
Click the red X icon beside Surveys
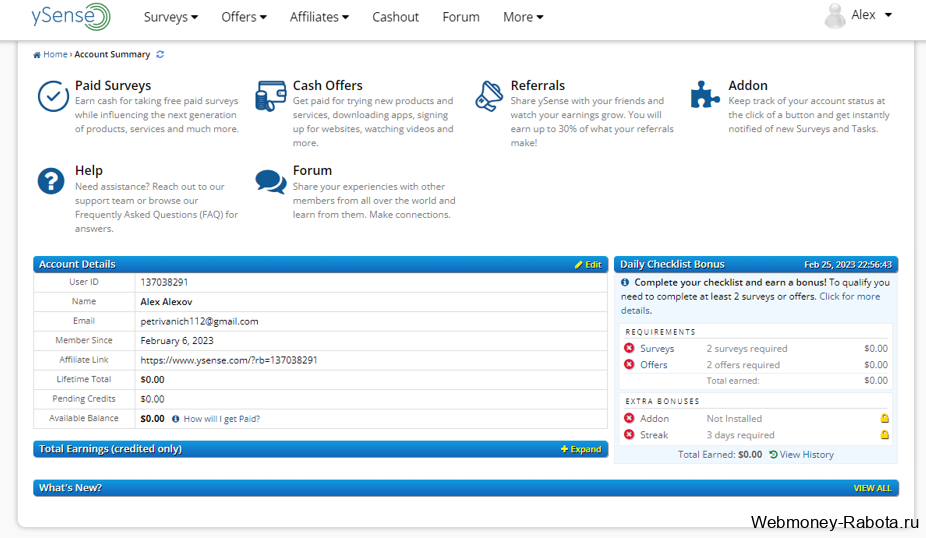629,348
